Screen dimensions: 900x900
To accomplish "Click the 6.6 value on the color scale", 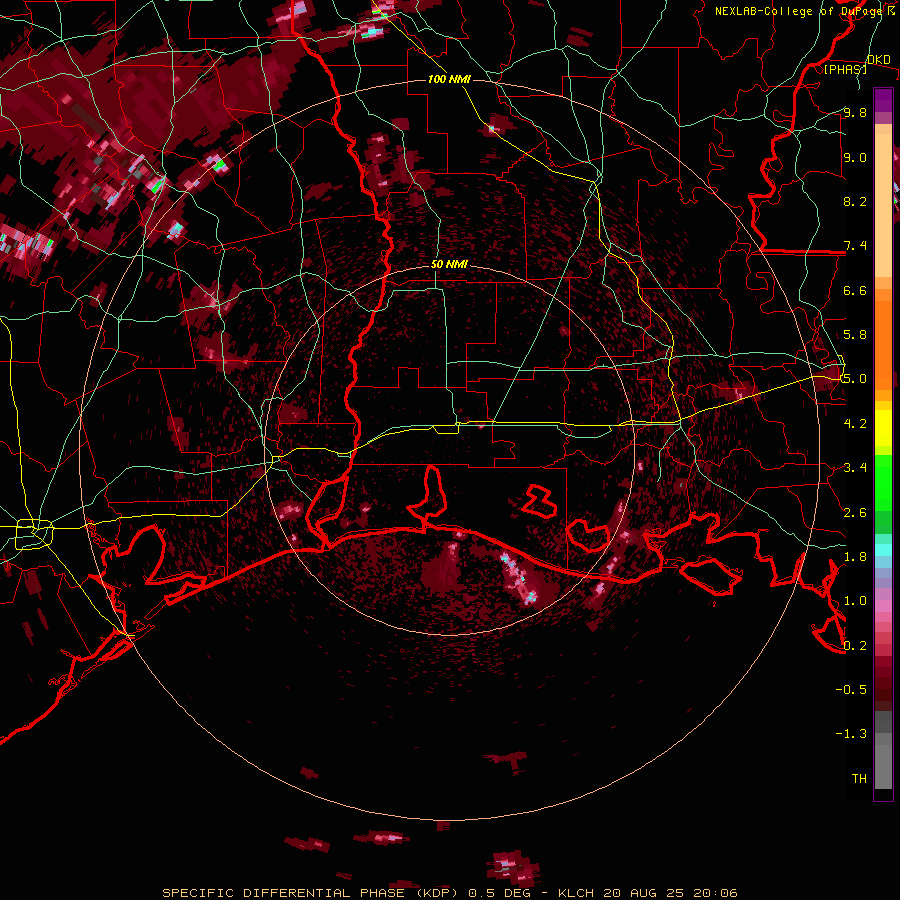I will tap(855, 290).
